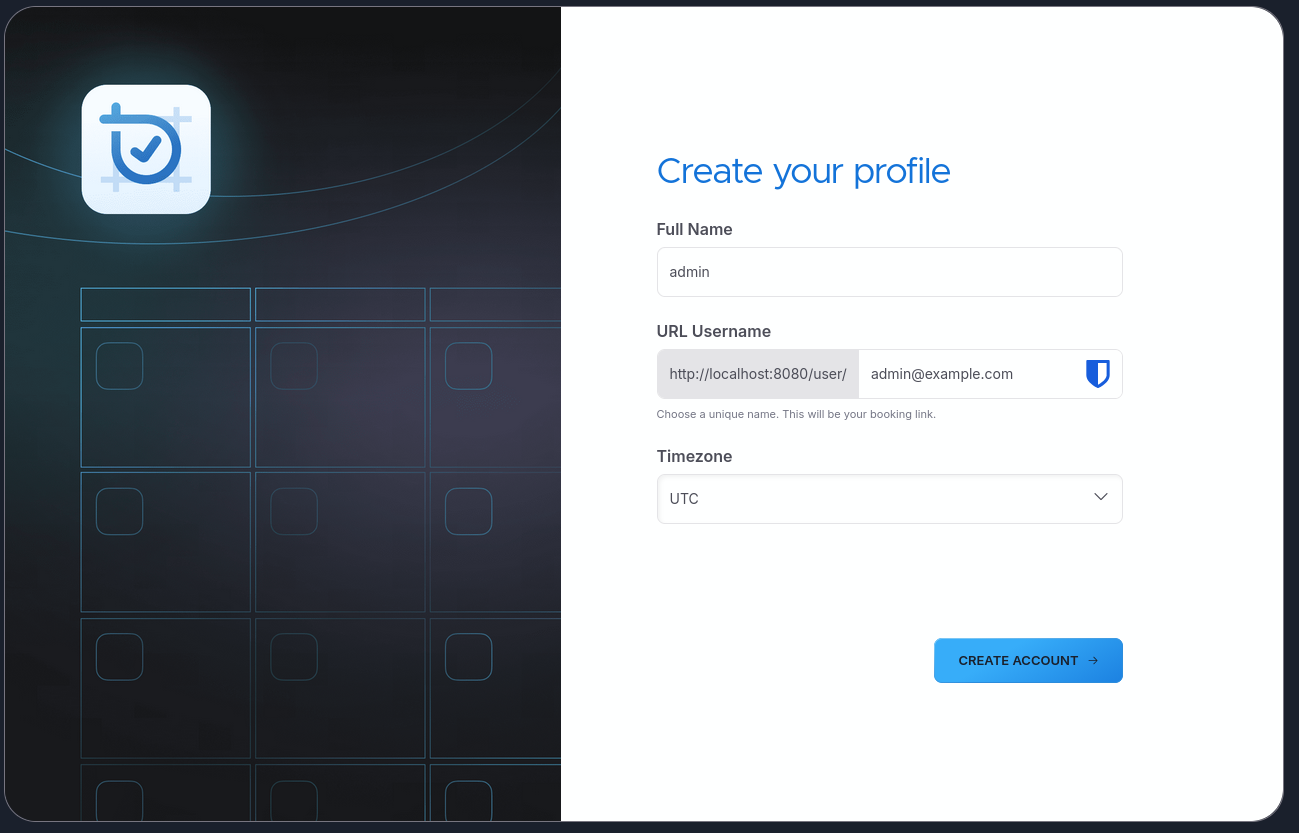The height and width of the screenshot is (833, 1299).
Task: Click the Create your profile heading
Action: tap(803, 171)
